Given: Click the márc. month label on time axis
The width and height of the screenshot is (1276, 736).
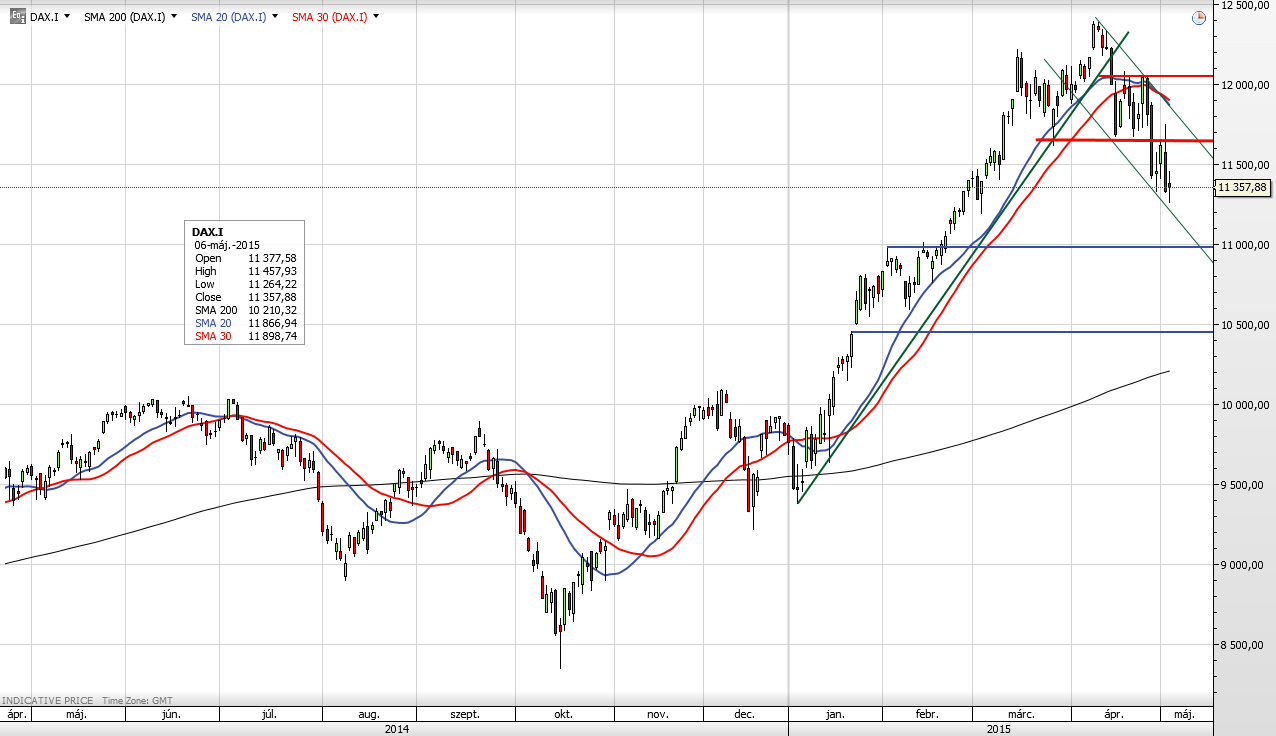Looking at the screenshot, I should (1021, 715).
